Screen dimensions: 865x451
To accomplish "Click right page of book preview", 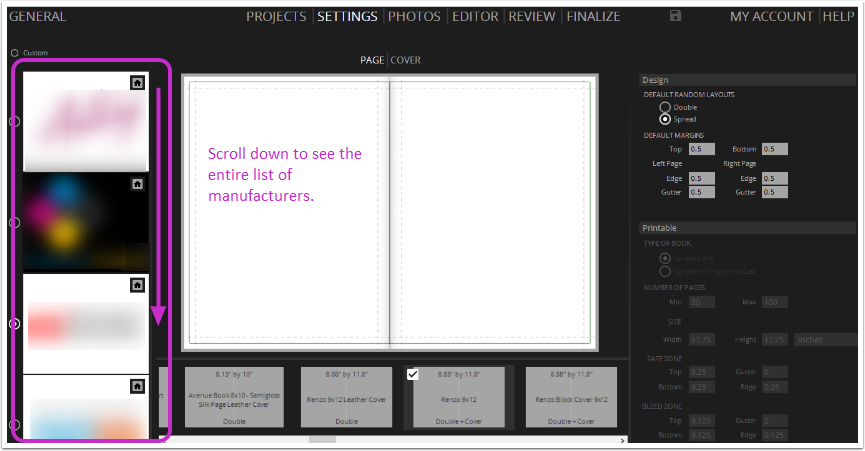I will [x=493, y=212].
